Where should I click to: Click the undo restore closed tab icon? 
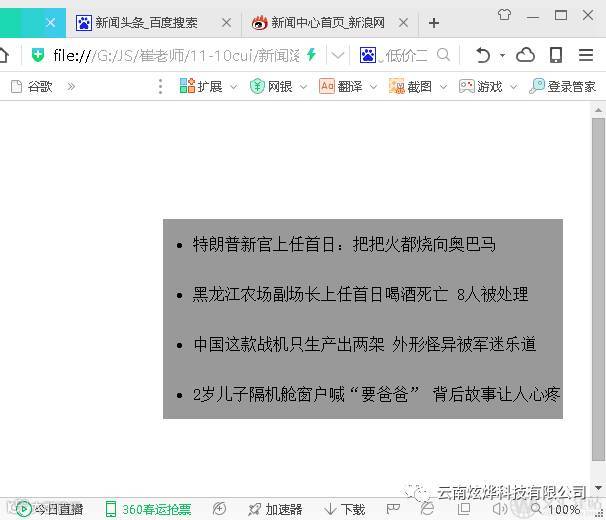click(483, 55)
